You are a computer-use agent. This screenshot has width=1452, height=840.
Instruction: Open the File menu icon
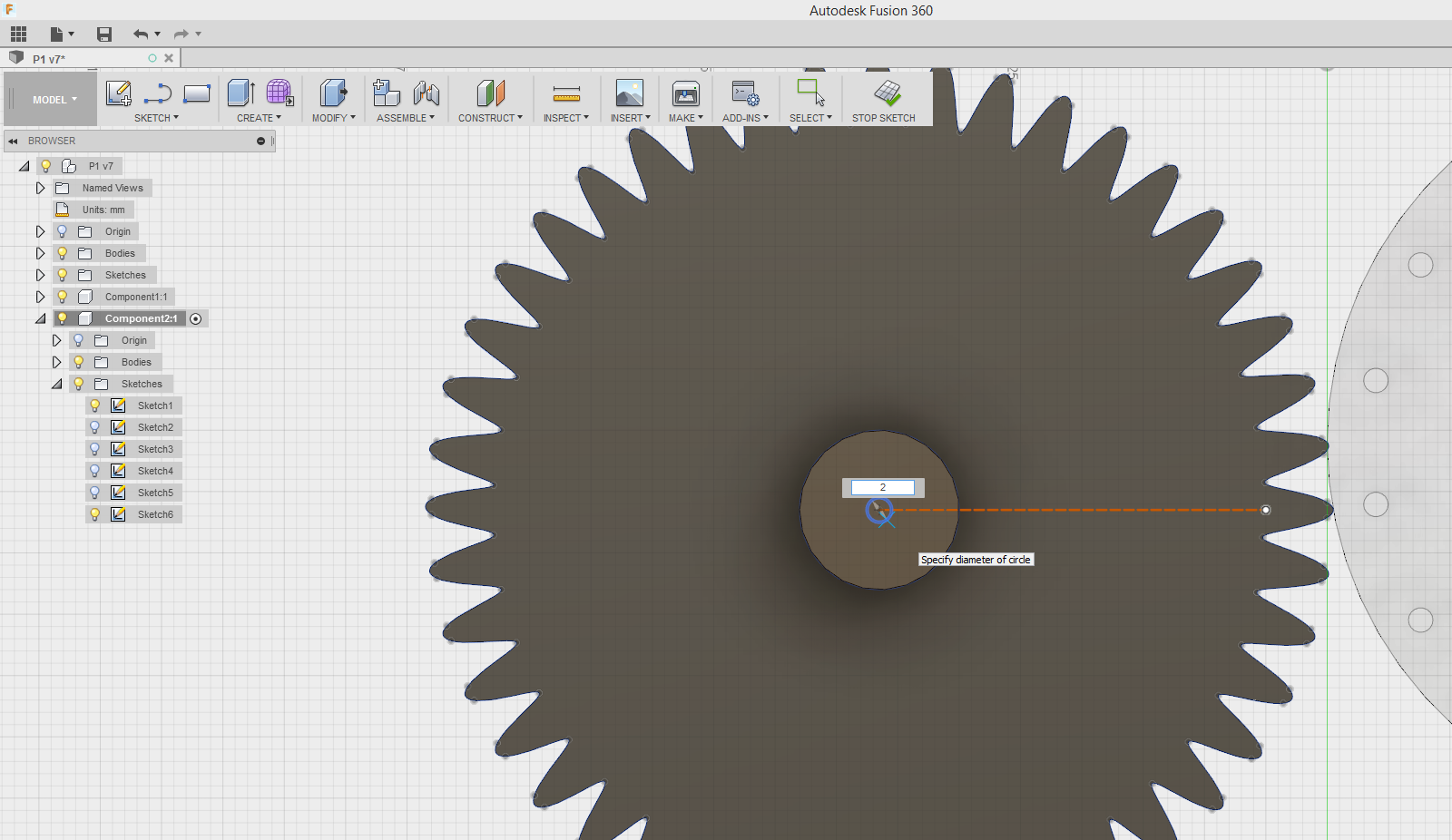61,34
